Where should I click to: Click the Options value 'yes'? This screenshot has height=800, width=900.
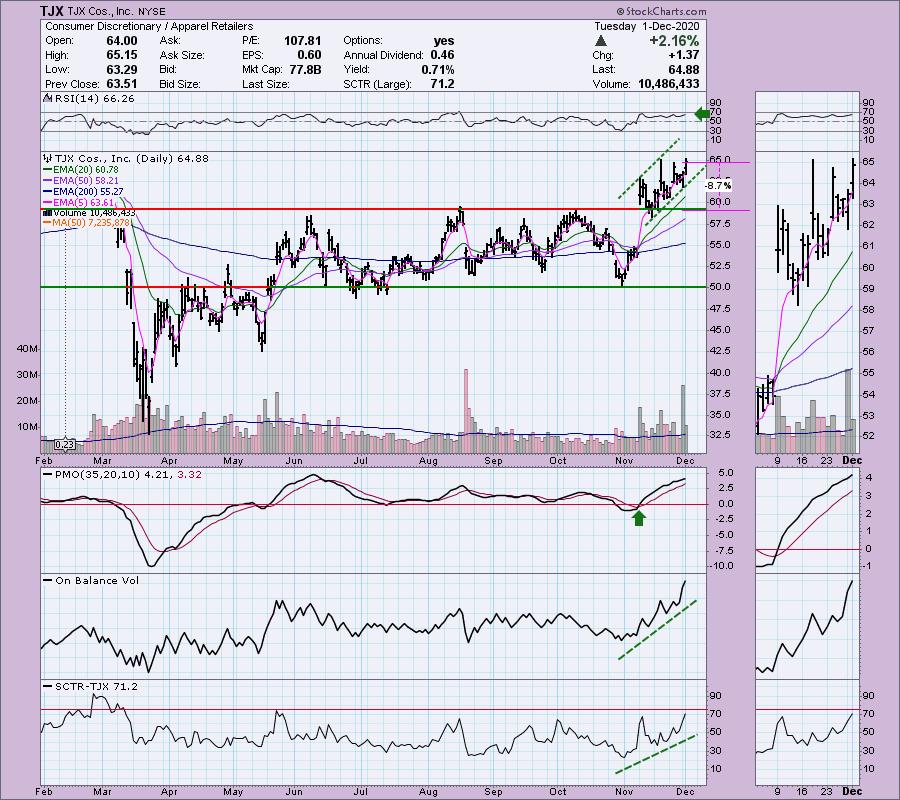(x=444, y=41)
